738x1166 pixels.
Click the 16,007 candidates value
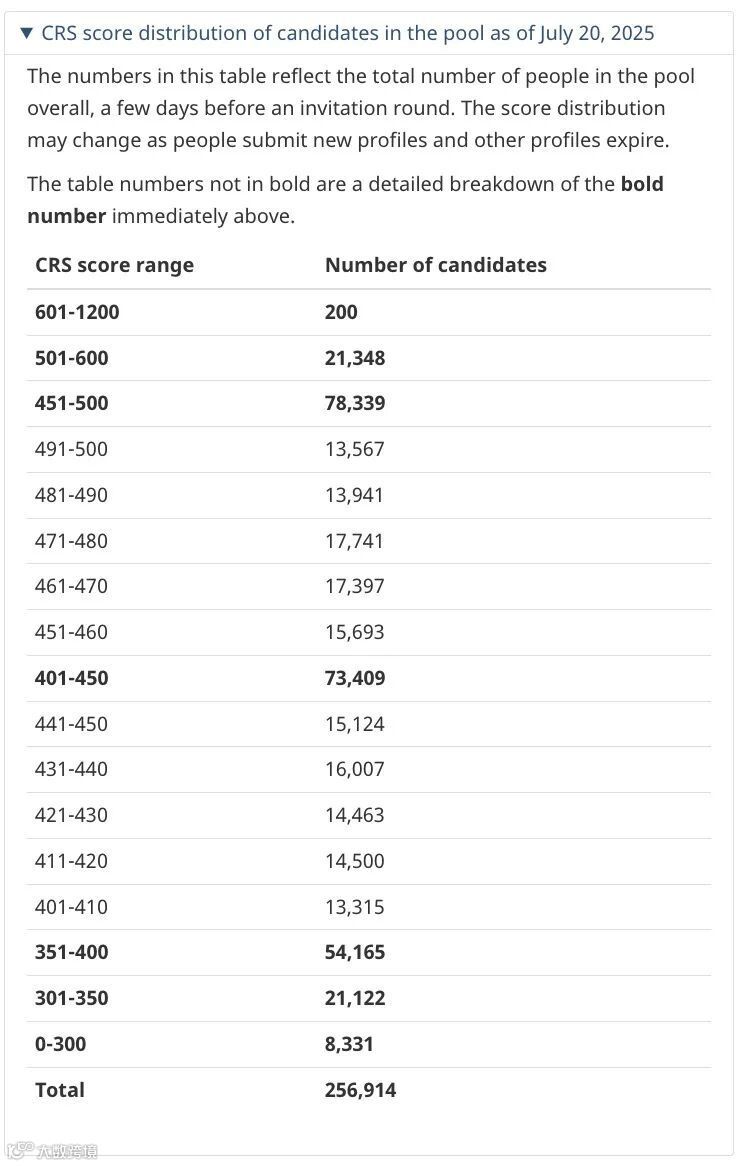point(354,769)
